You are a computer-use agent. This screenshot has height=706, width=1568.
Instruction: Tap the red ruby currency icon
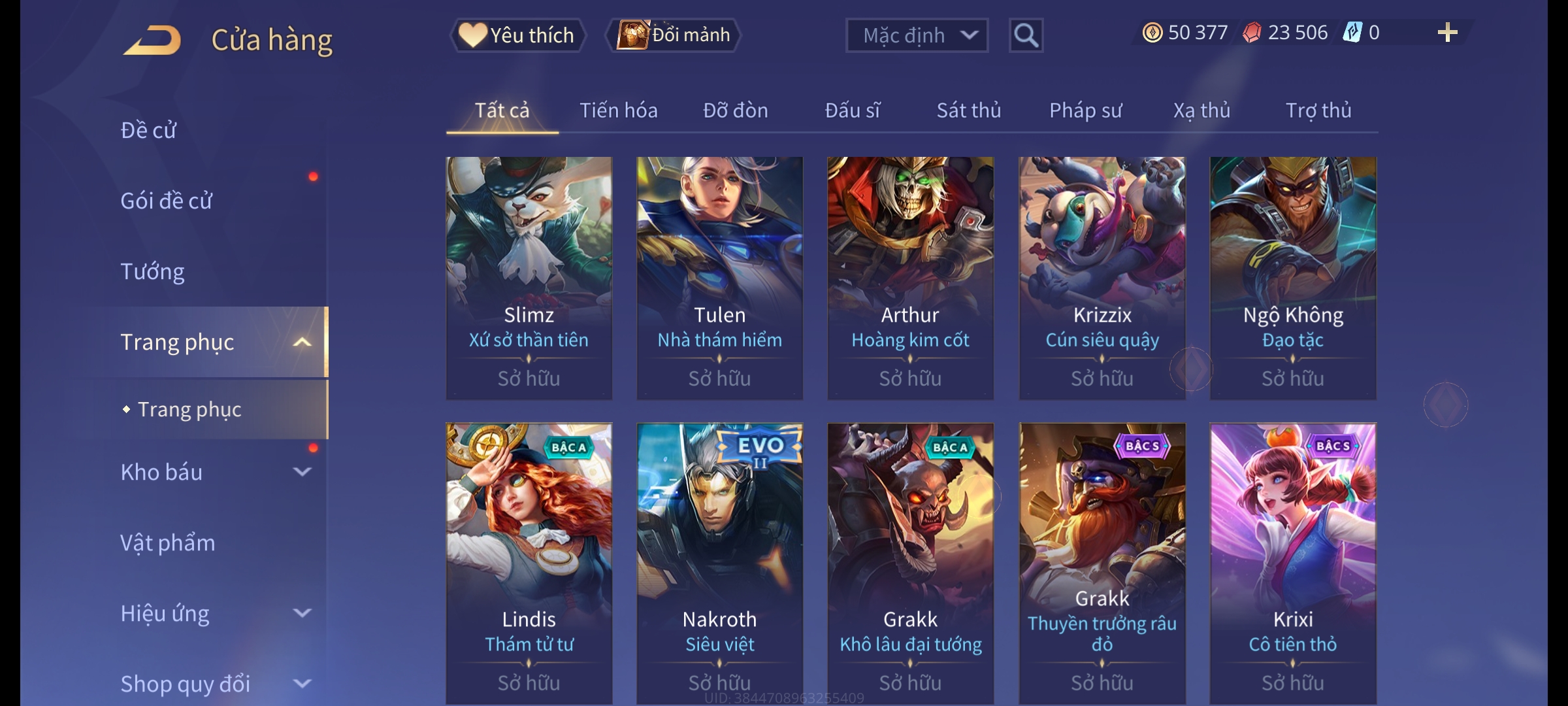[1252, 33]
